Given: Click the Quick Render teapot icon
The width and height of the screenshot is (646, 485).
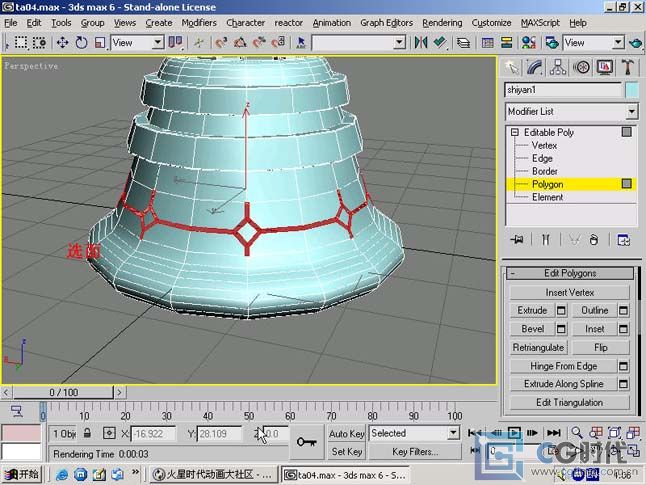Looking at the screenshot, I should click(636, 42).
